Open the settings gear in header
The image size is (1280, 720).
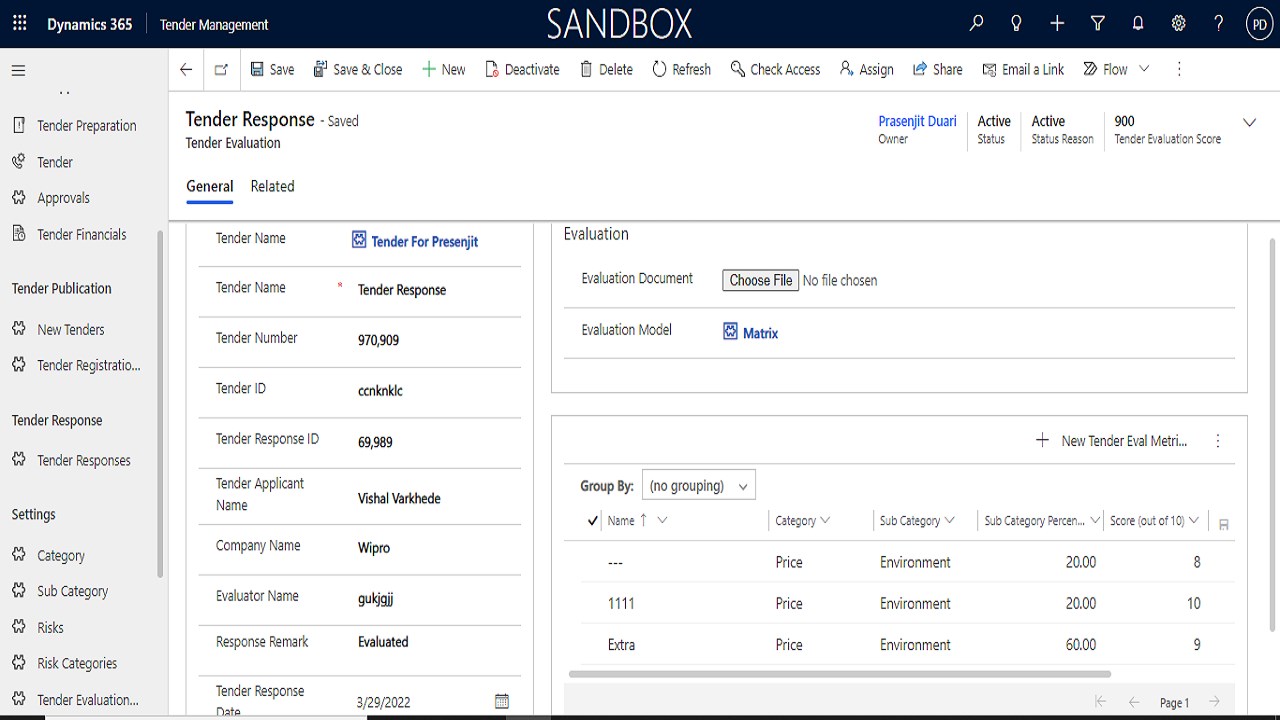point(1178,24)
